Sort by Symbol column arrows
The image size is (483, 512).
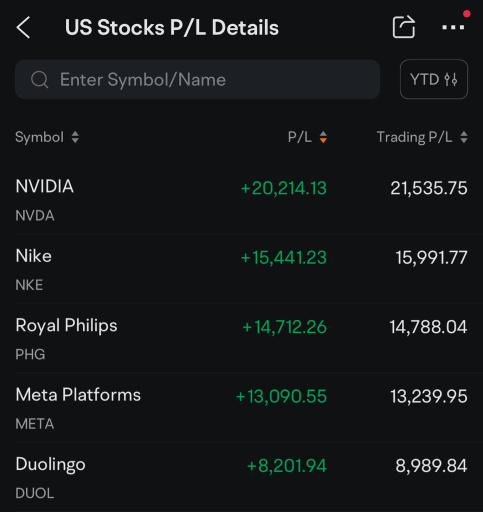75,137
